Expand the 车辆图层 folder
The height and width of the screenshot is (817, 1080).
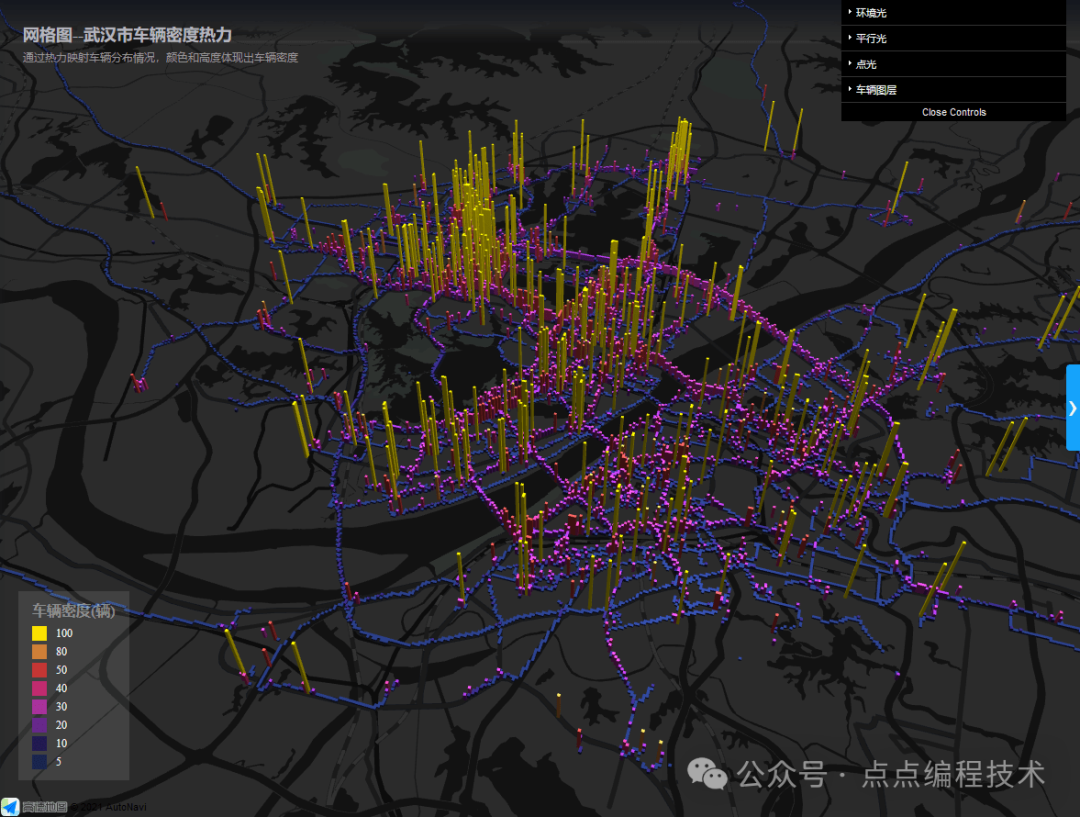[953, 90]
